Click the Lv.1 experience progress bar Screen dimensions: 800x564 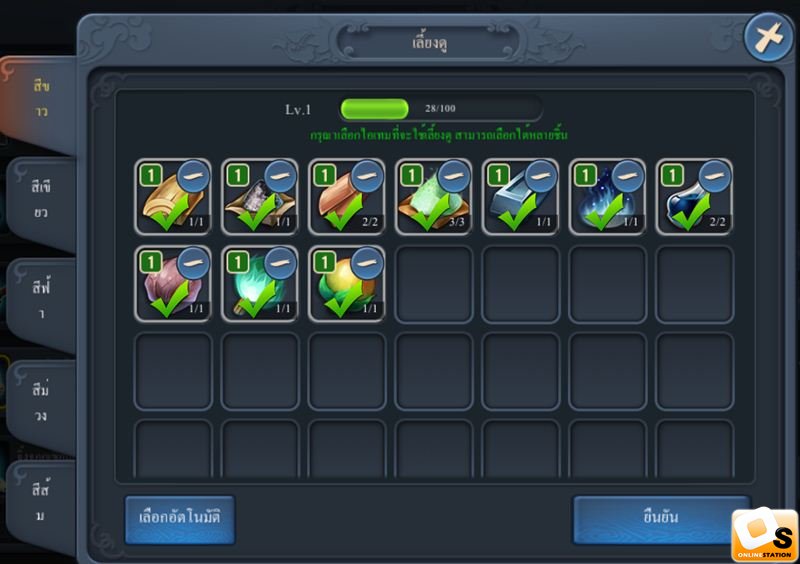tap(441, 109)
